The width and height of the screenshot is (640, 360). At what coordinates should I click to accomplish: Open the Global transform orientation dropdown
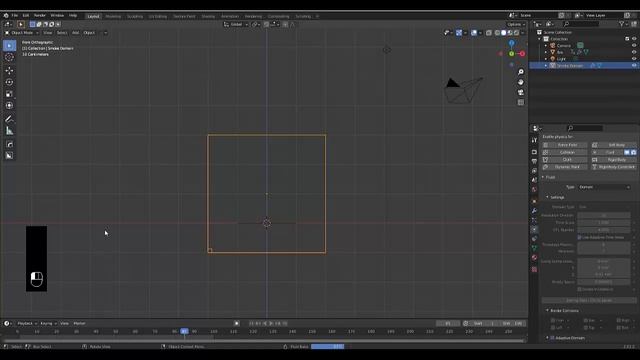(236, 24)
